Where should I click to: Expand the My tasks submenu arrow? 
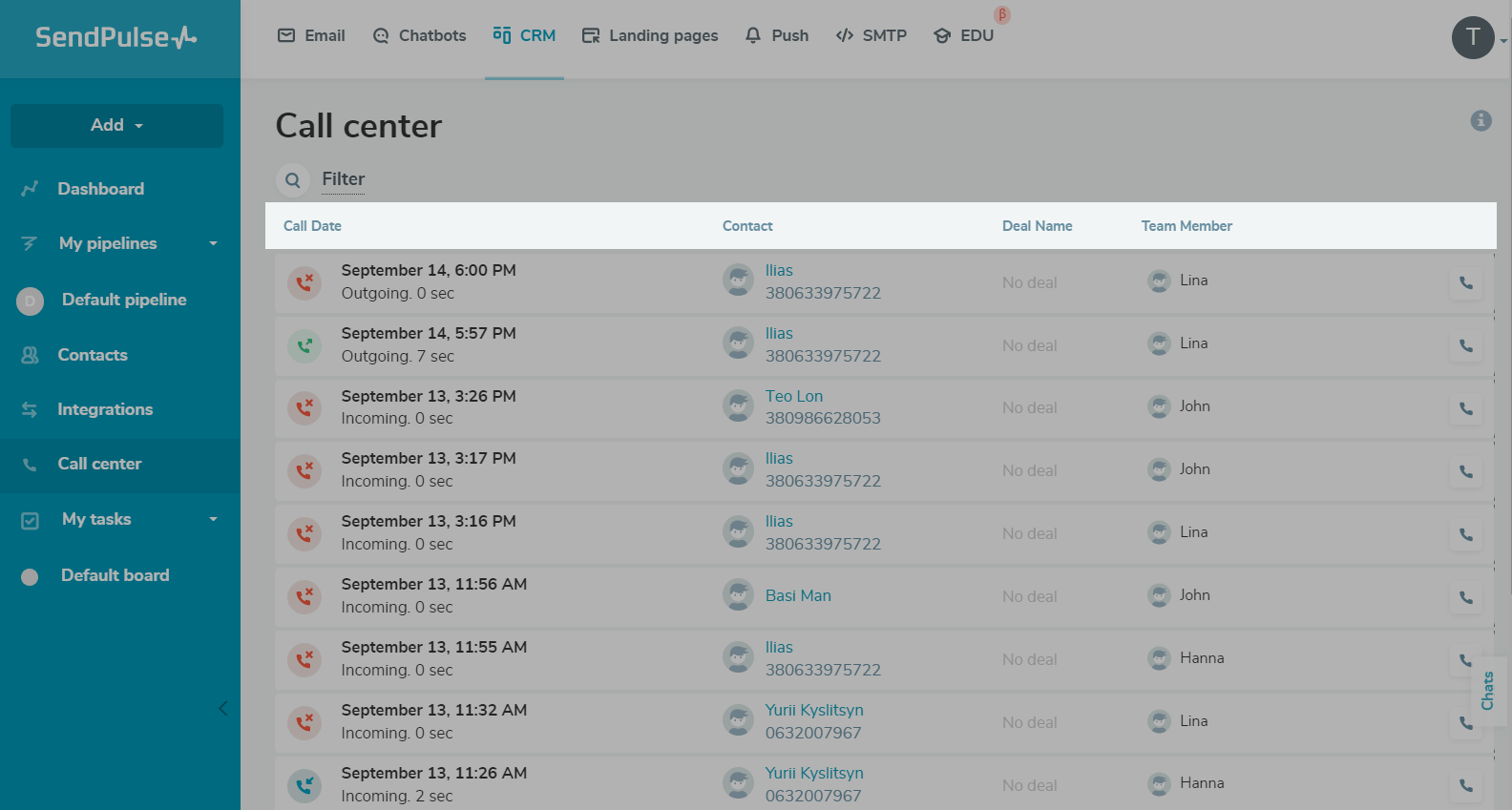(x=213, y=519)
